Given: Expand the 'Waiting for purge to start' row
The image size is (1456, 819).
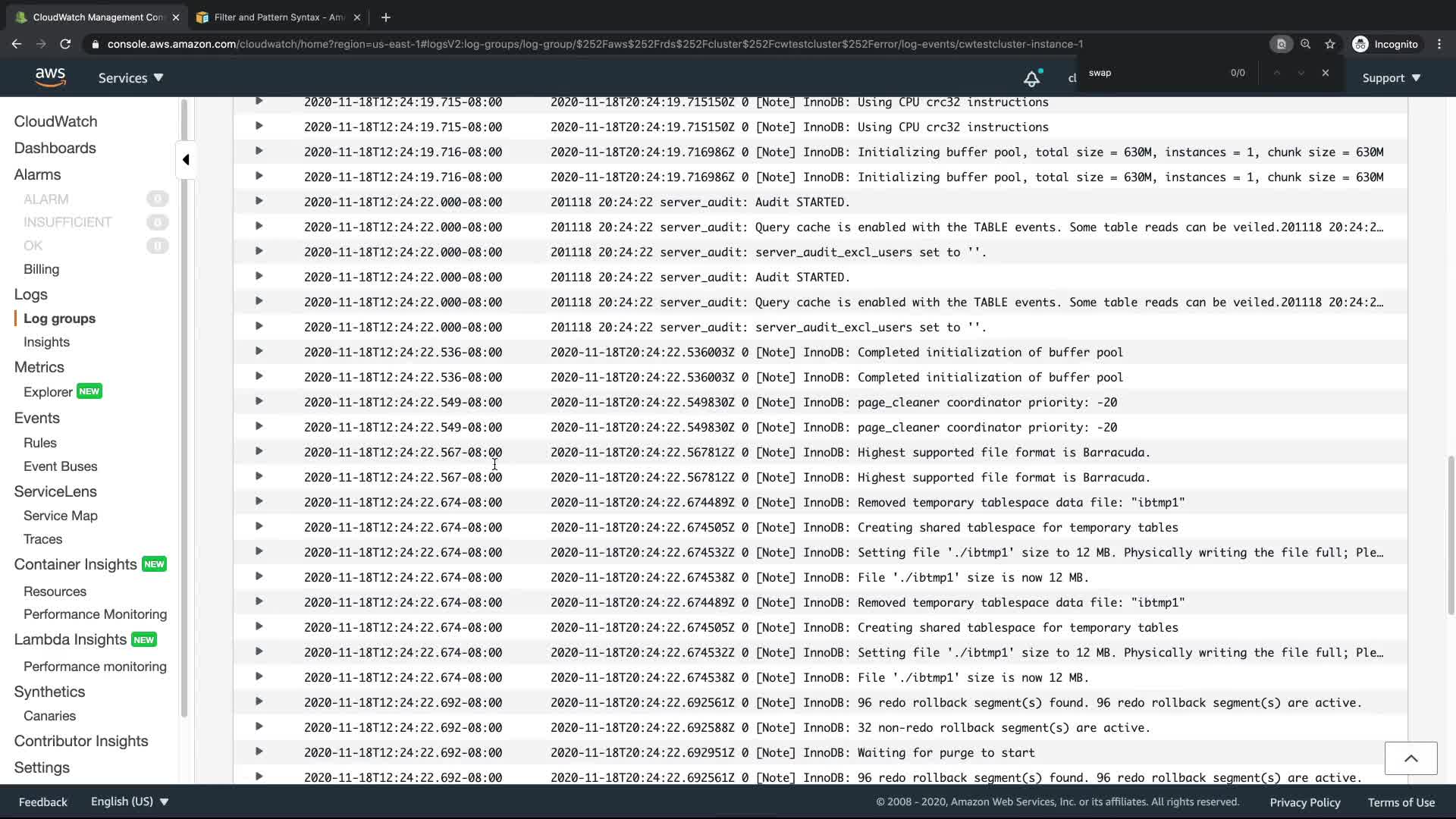Looking at the screenshot, I should click(x=259, y=752).
